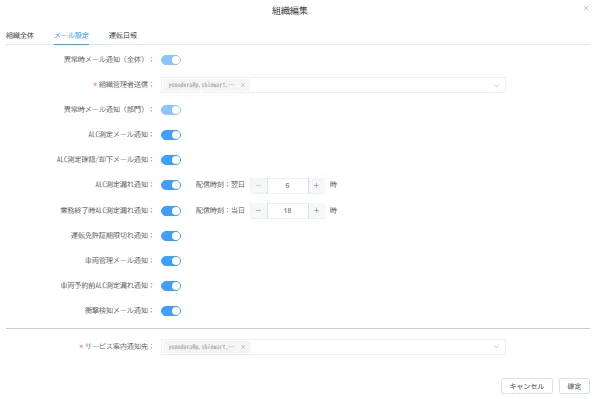The width and height of the screenshot is (596, 399).
Task: Expand the サービス案内通知先 dropdown arrow
Action: pyautogui.click(x=496, y=347)
